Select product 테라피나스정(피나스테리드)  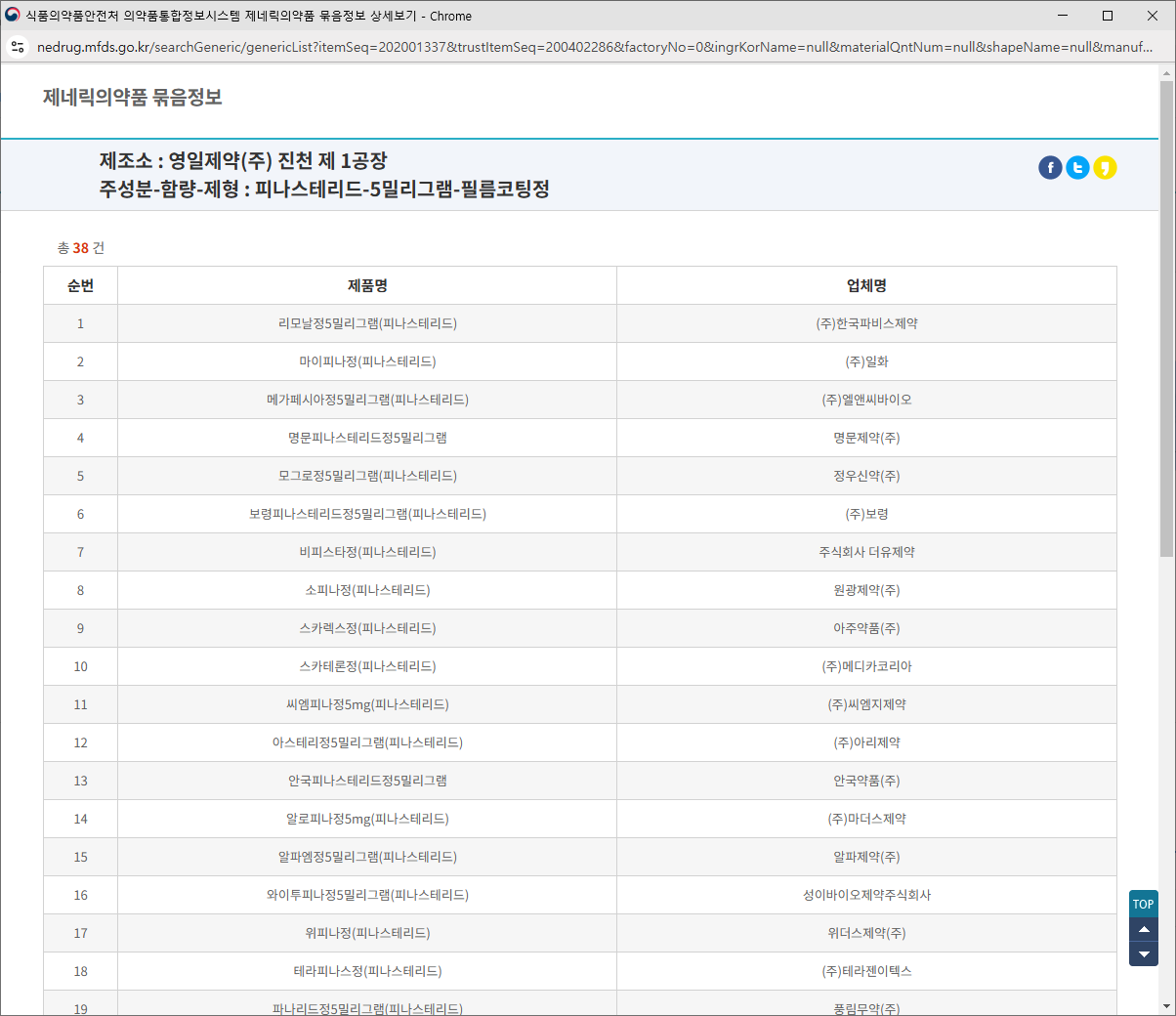click(367, 971)
